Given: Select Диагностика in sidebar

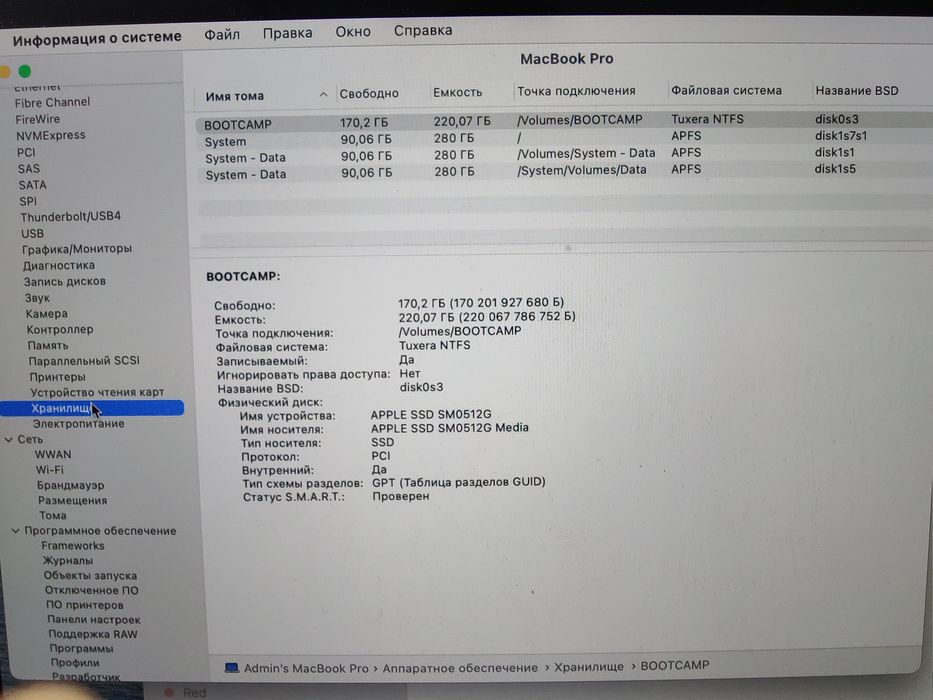Looking at the screenshot, I should pyautogui.click(x=58, y=265).
